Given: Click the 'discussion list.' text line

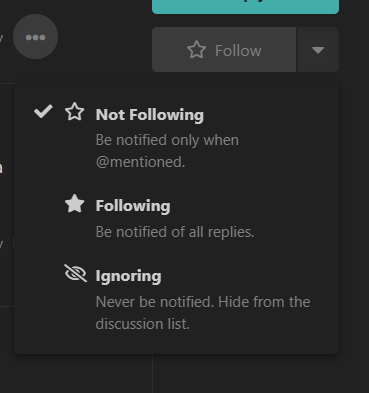Looking at the screenshot, I should (142, 324).
